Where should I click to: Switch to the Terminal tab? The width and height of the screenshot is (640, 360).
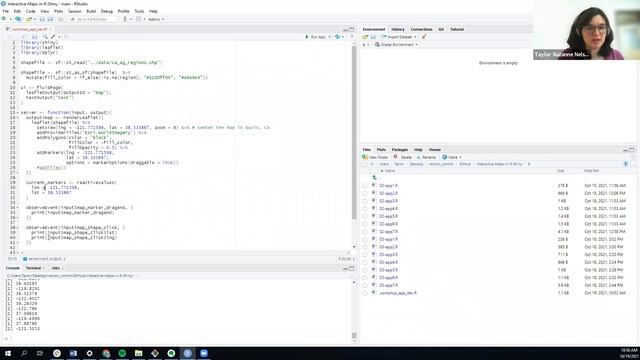33,268
